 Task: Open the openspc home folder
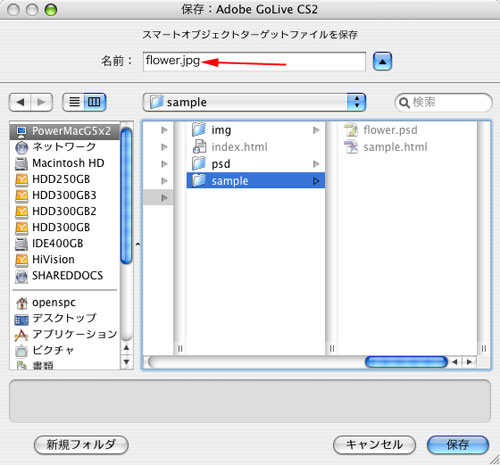coord(65,302)
